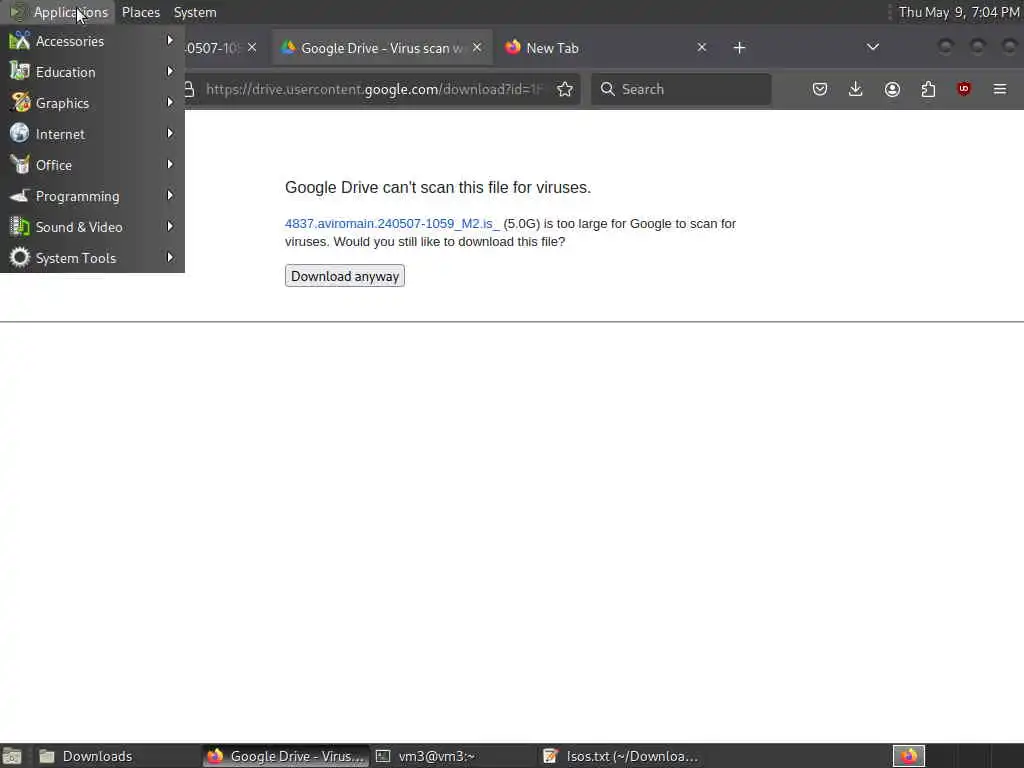Open the System menu in the top panel

(x=195, y=12)
